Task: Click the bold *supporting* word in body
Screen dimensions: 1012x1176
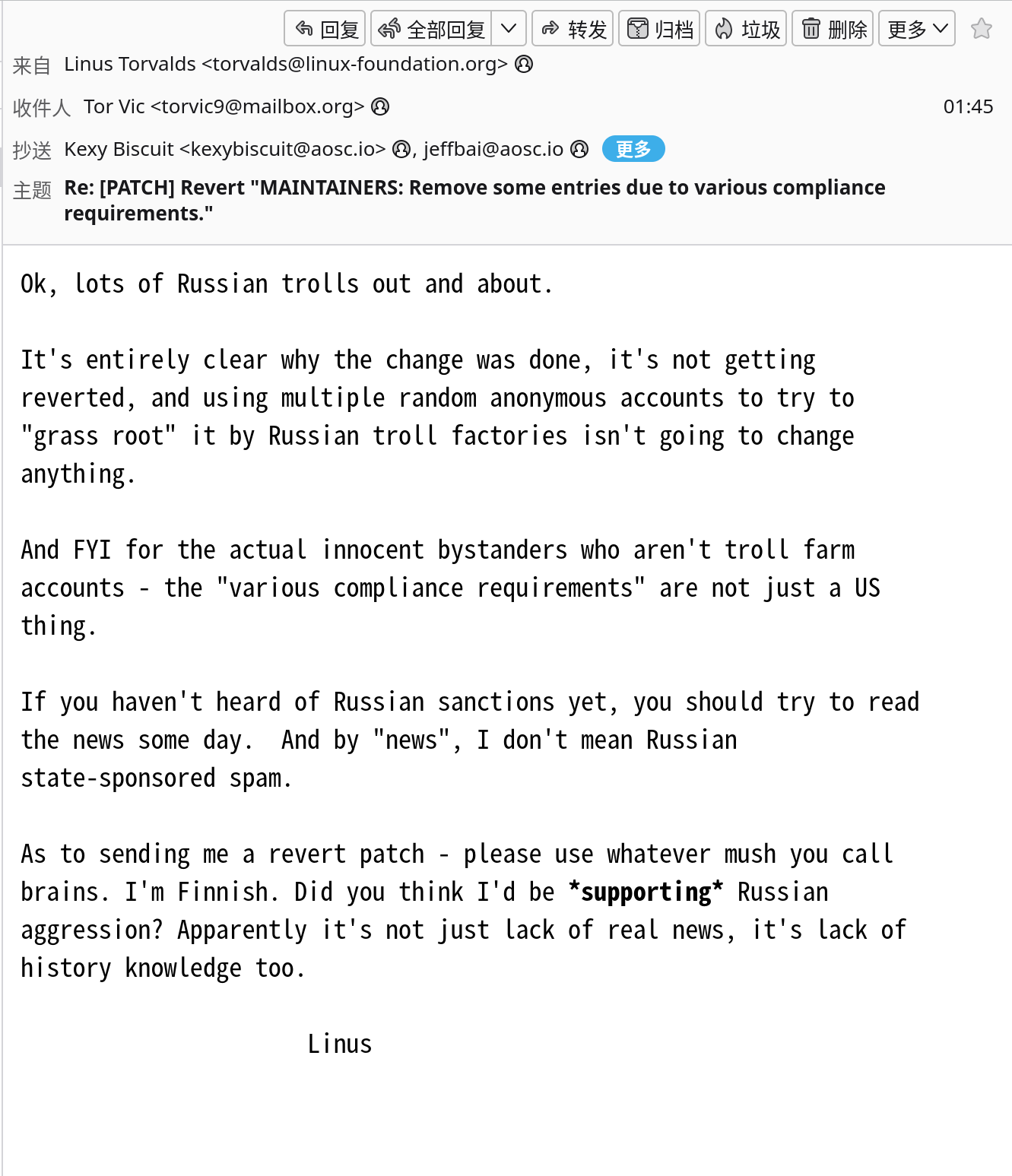Action: [646, 892]
